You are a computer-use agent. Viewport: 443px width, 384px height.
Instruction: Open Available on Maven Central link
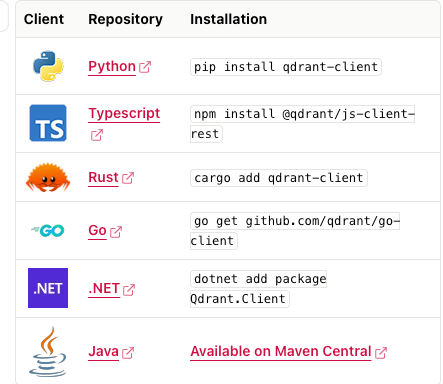(281, 351)
